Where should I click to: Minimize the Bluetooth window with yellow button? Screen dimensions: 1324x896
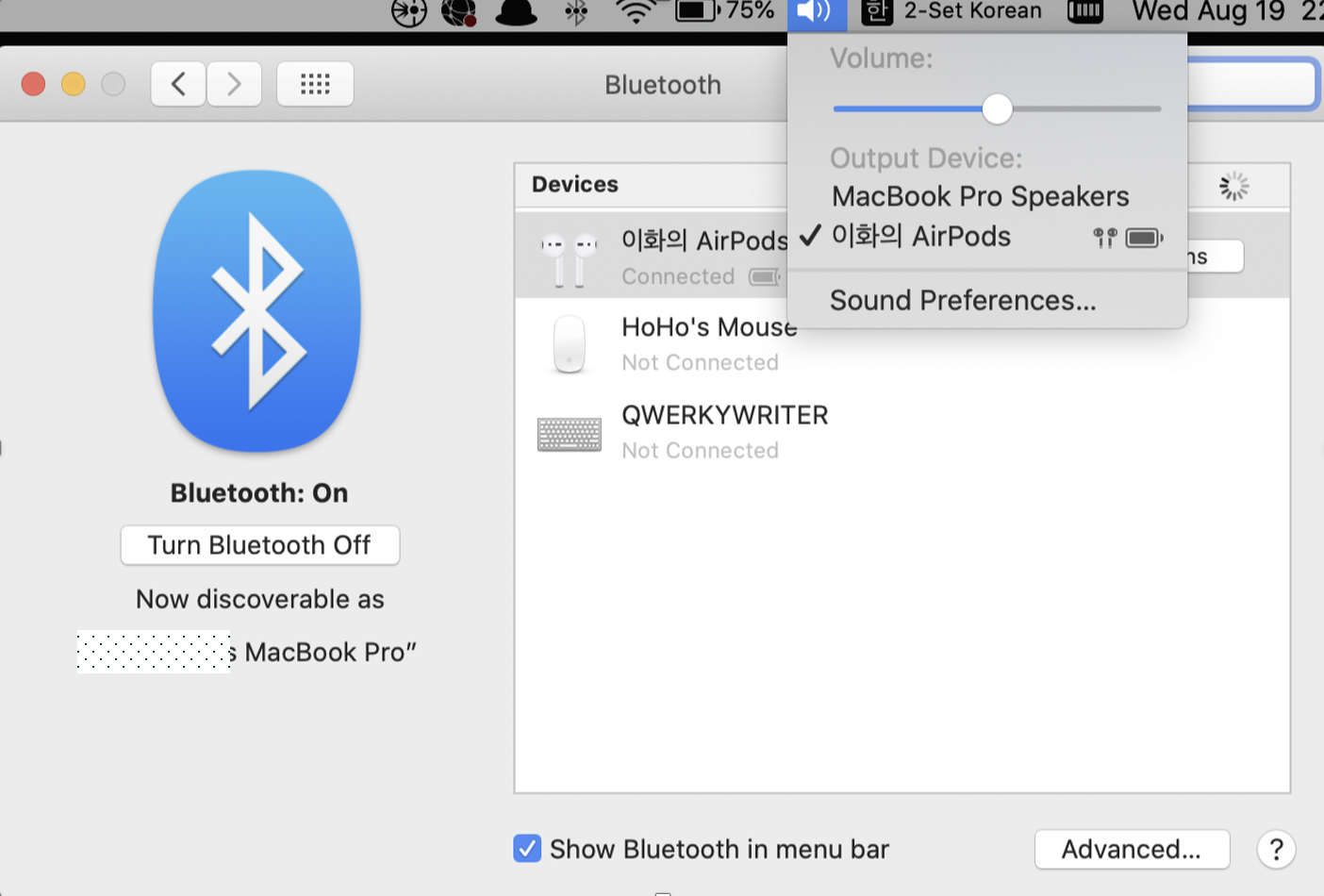coord(74,84)
